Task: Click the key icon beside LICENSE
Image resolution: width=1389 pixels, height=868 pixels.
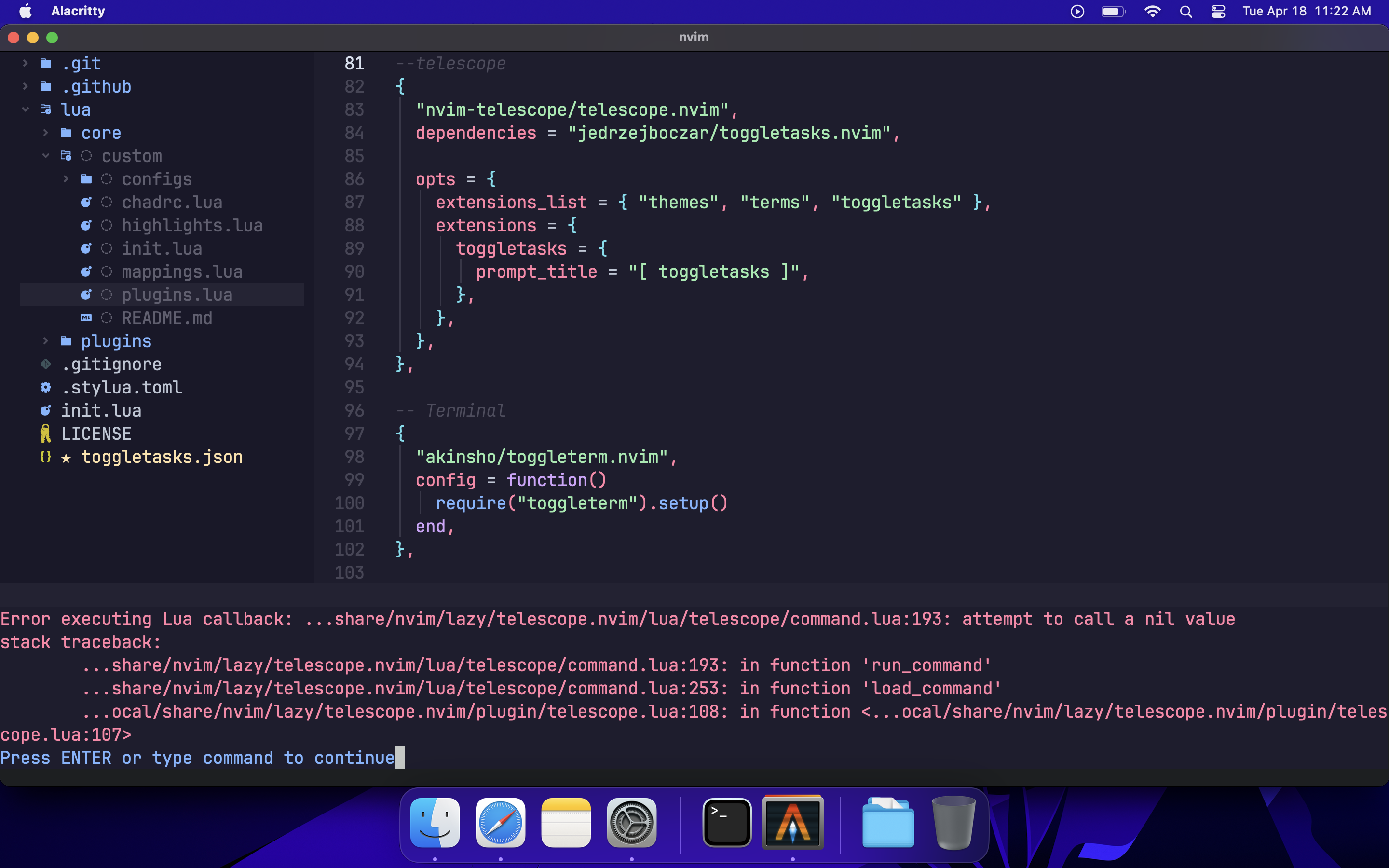Action: tap(45, 433)
